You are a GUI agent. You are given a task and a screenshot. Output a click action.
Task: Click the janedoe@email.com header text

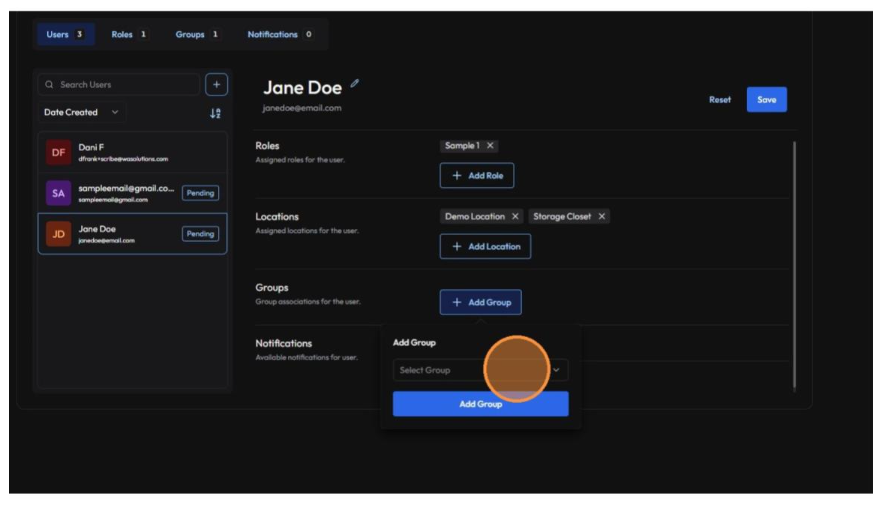pos(302,108)
